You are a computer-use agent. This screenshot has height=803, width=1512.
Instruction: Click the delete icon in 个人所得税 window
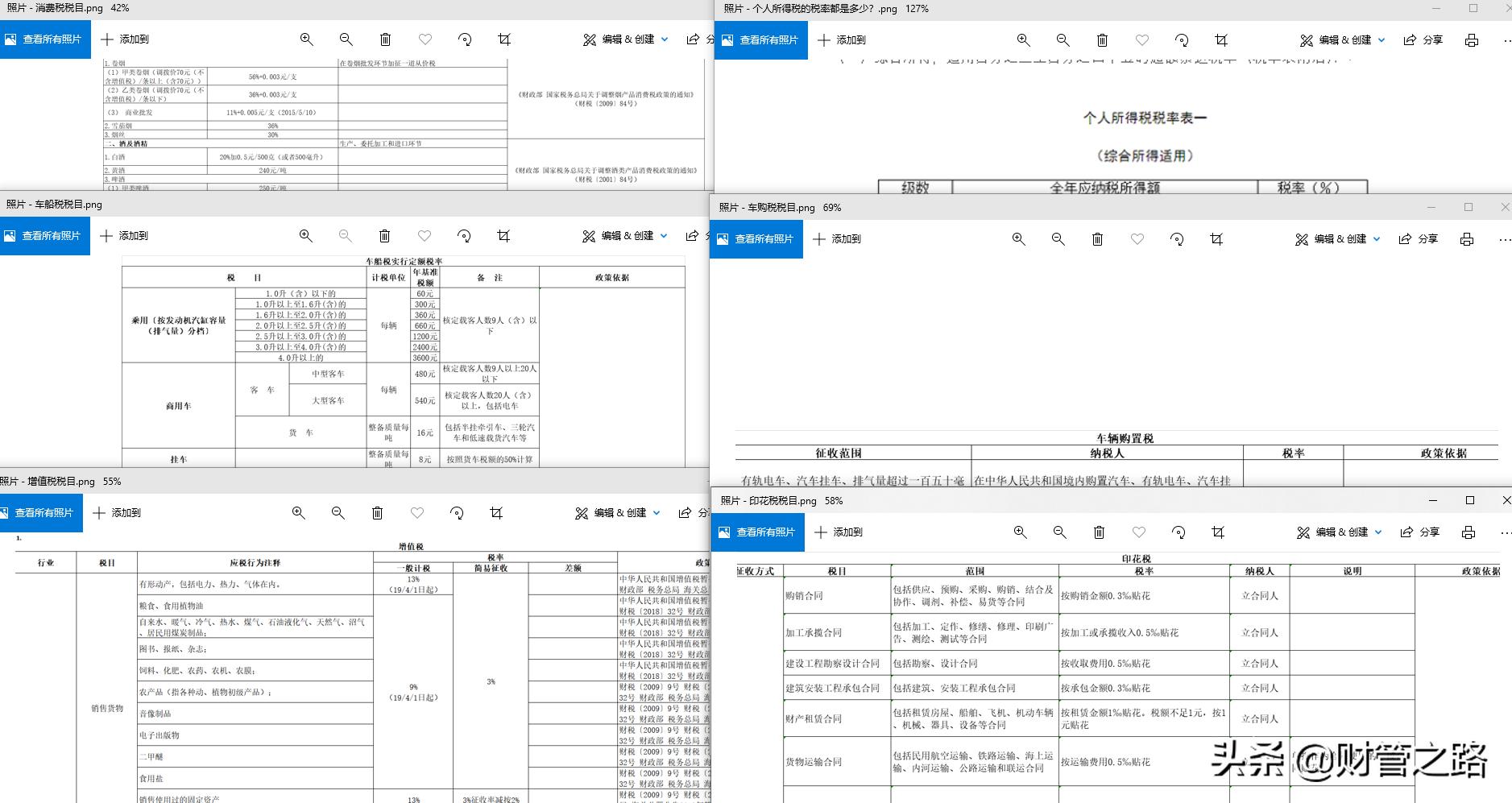pos(1102,39)
